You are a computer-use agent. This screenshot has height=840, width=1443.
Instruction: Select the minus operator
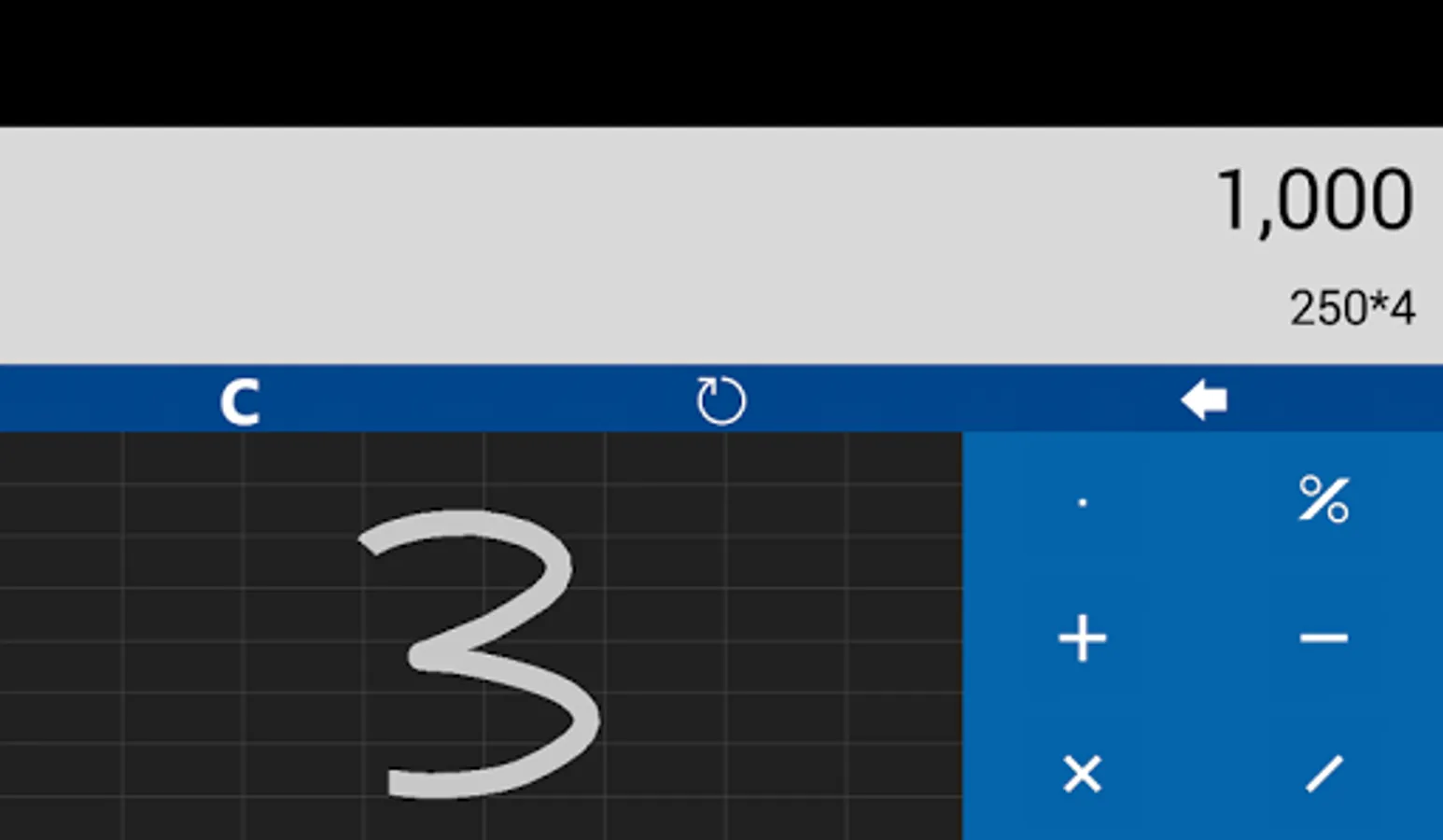pyautogui.click(x=1324, y=638)
